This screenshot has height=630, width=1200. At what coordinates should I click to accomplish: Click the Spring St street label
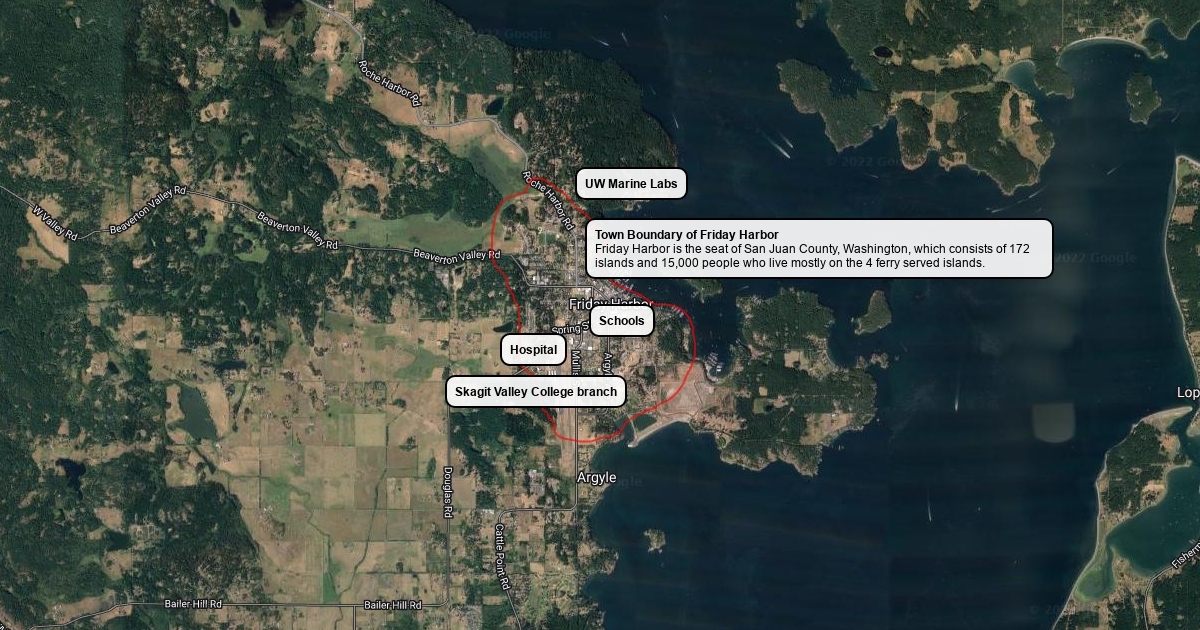point(566,329)
